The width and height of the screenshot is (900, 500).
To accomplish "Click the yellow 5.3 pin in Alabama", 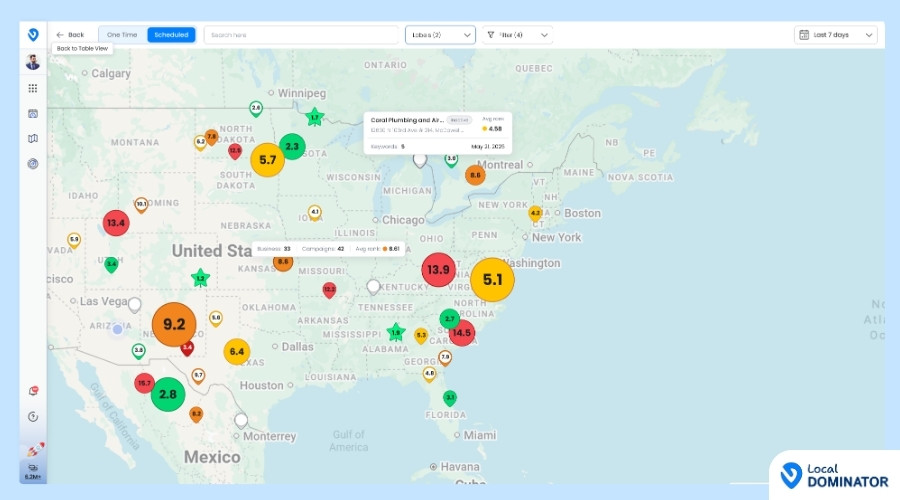I will click(x=421, y=336).
